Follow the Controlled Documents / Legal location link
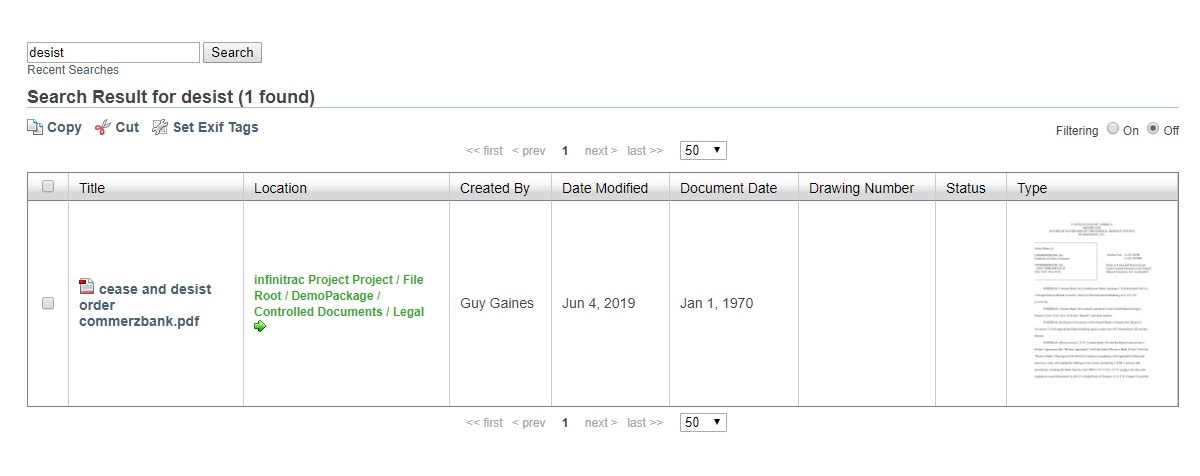This screenshot has height=476, width=1200. point(339,311)
